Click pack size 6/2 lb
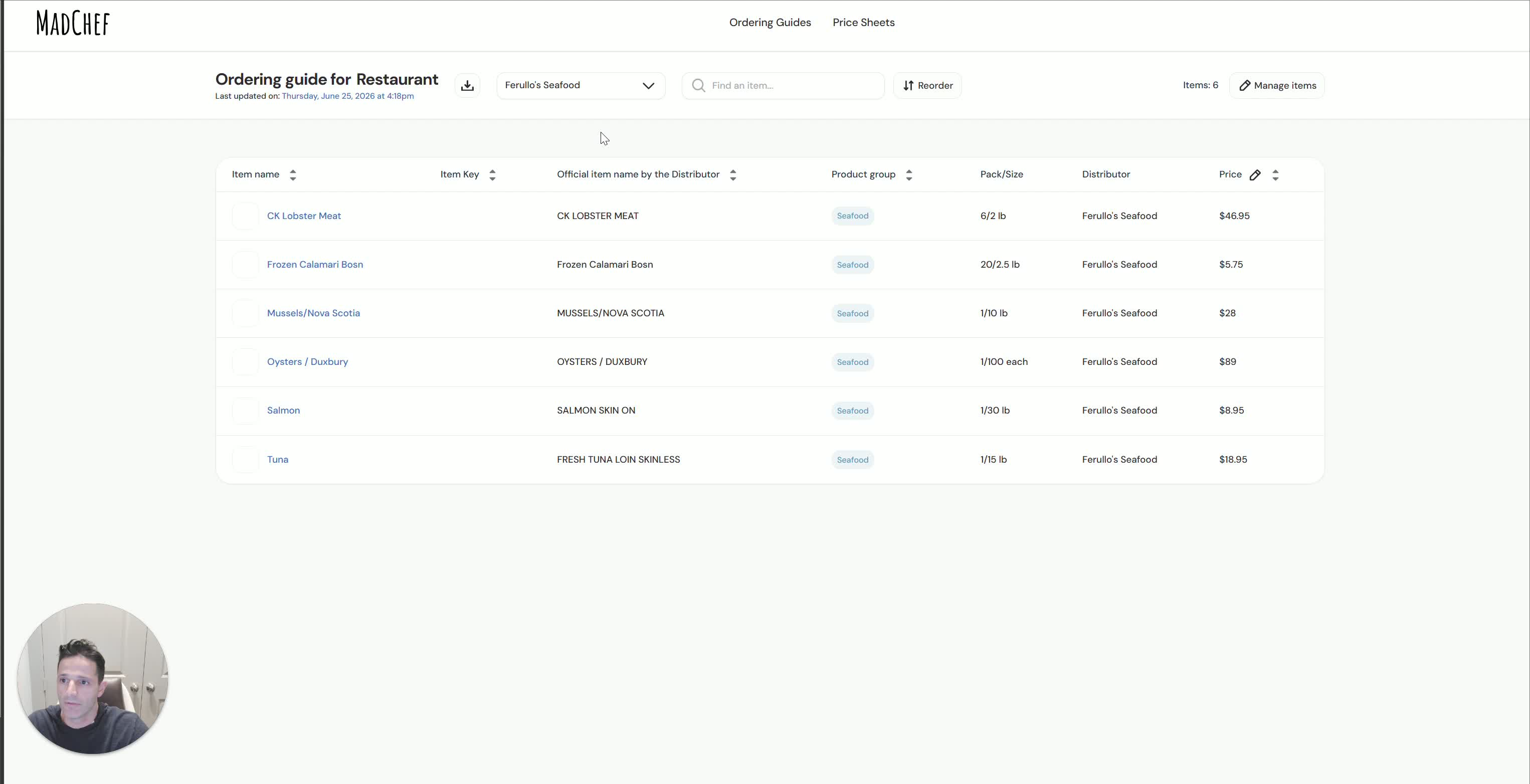This screenshot has width=1530, height=784. click(x=993, y=216)
